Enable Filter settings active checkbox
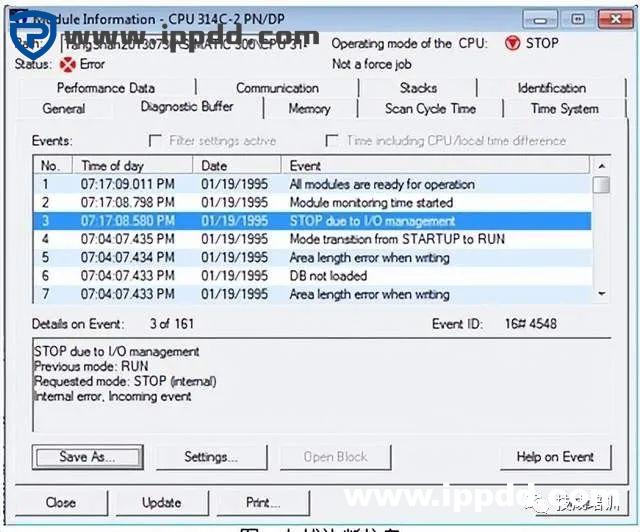The width and height of the screenshot is (640, 532). pos(155,140)
